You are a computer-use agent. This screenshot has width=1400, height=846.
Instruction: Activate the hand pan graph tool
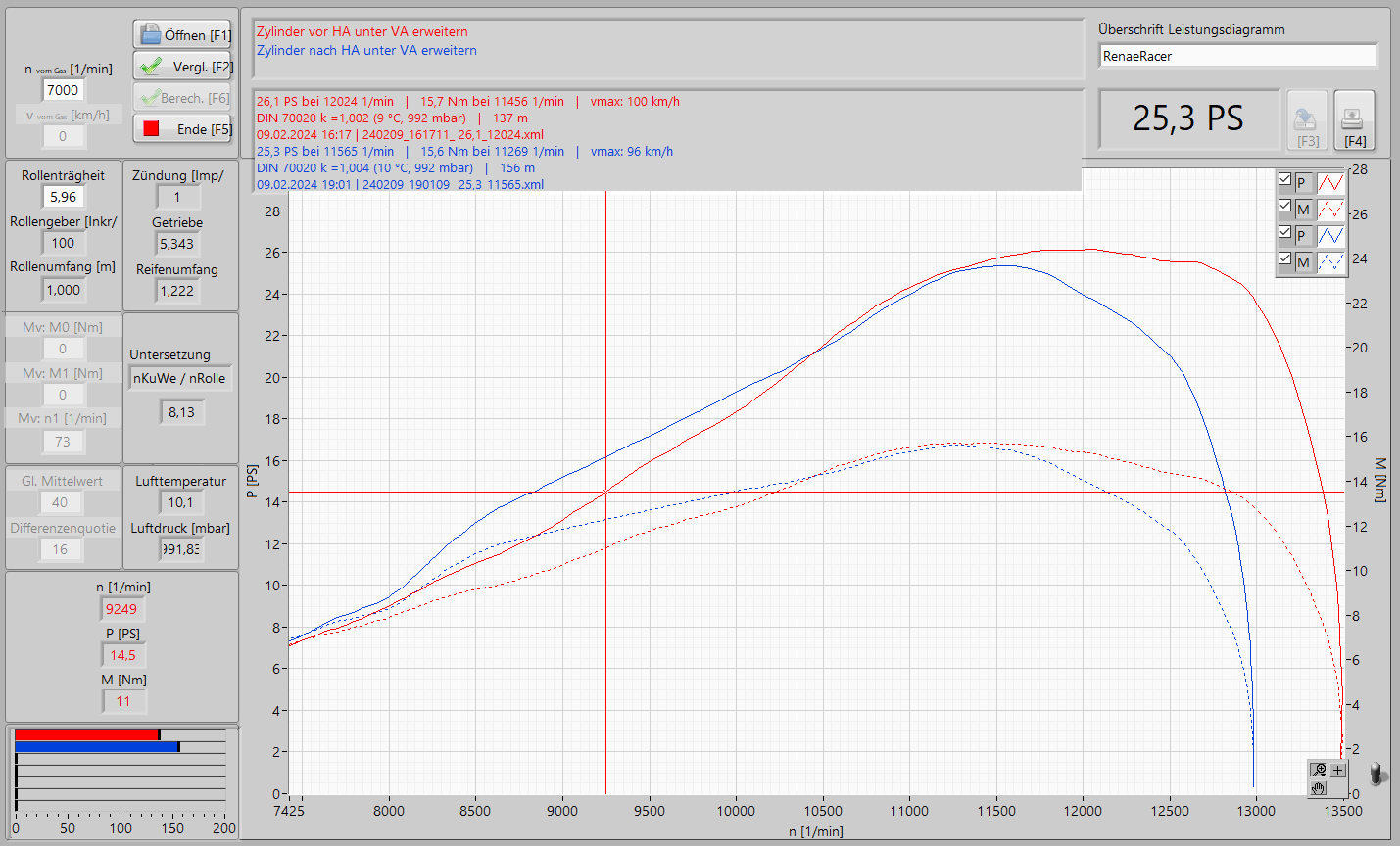pyautogui.click(x=1319, y=788)
